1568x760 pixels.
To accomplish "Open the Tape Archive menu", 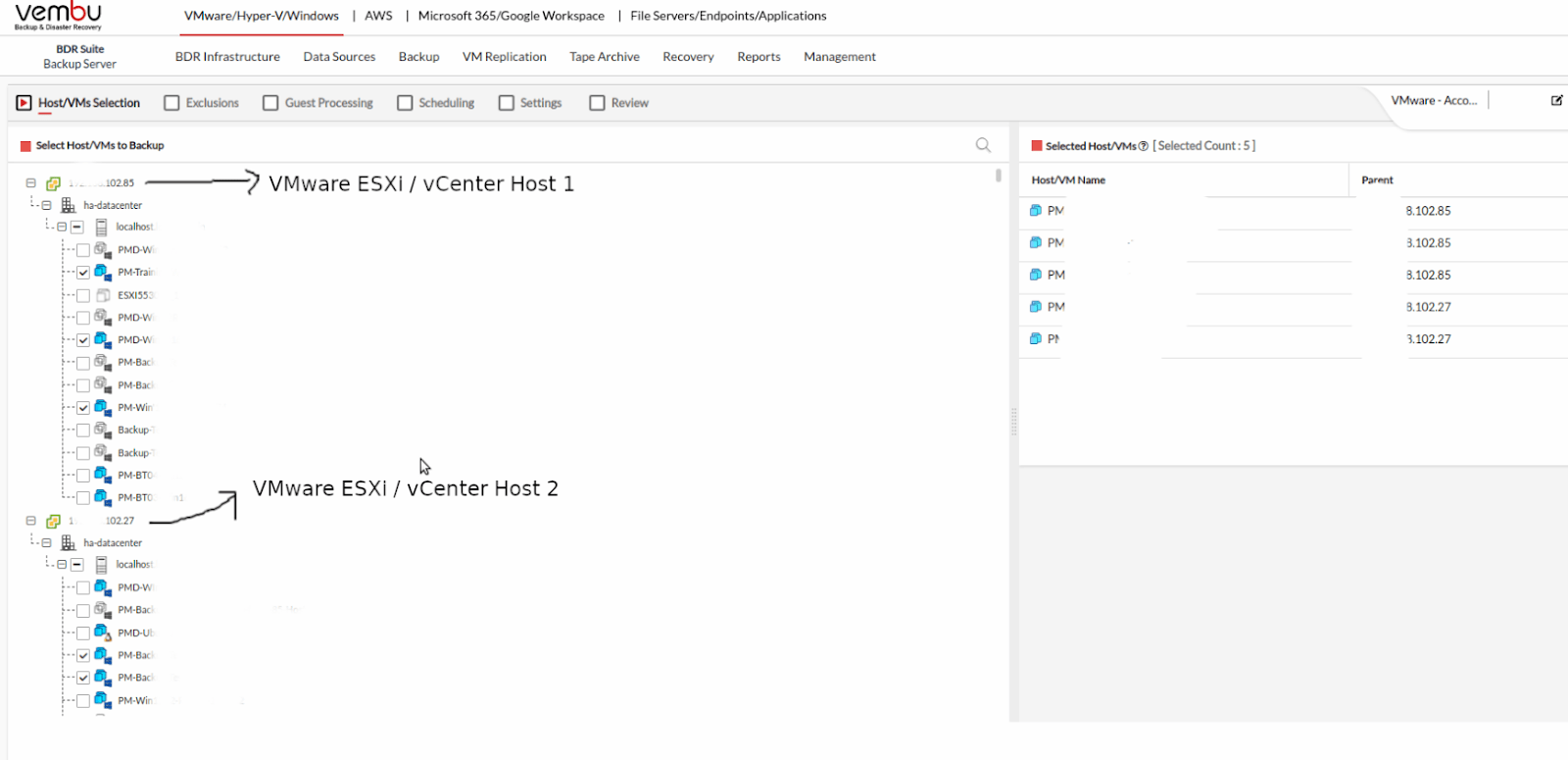I will (605, 57).
